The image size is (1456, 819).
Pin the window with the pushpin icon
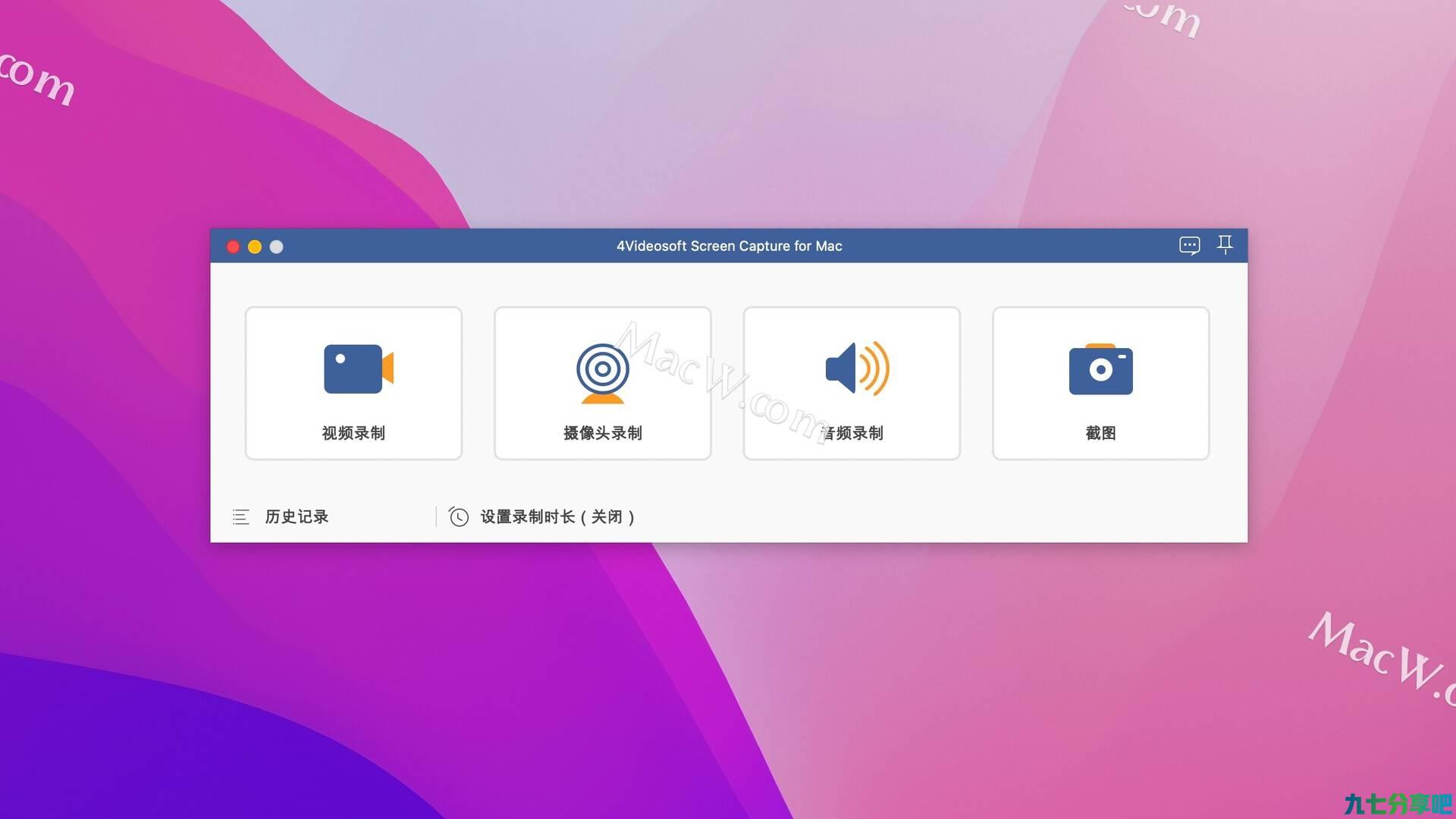coord(1225,245)
